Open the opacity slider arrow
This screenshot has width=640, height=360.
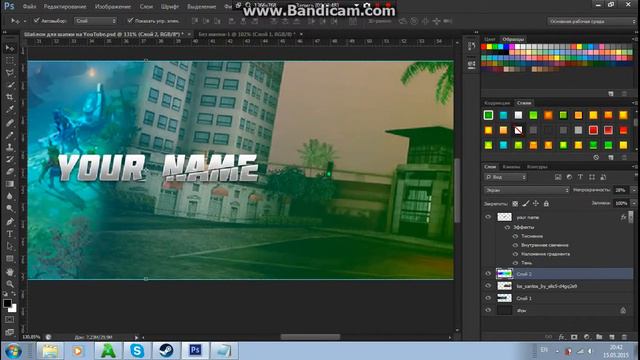(633, 190)
